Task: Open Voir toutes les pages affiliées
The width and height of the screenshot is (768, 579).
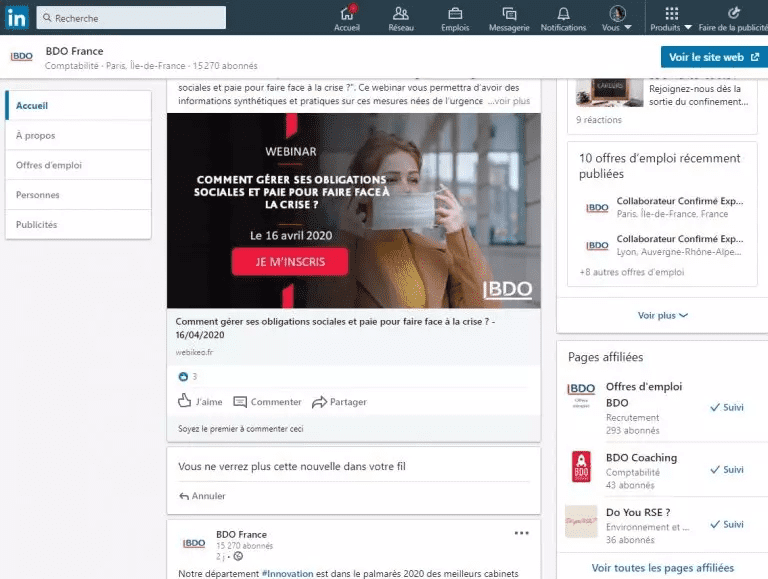Action: point(662,568)
